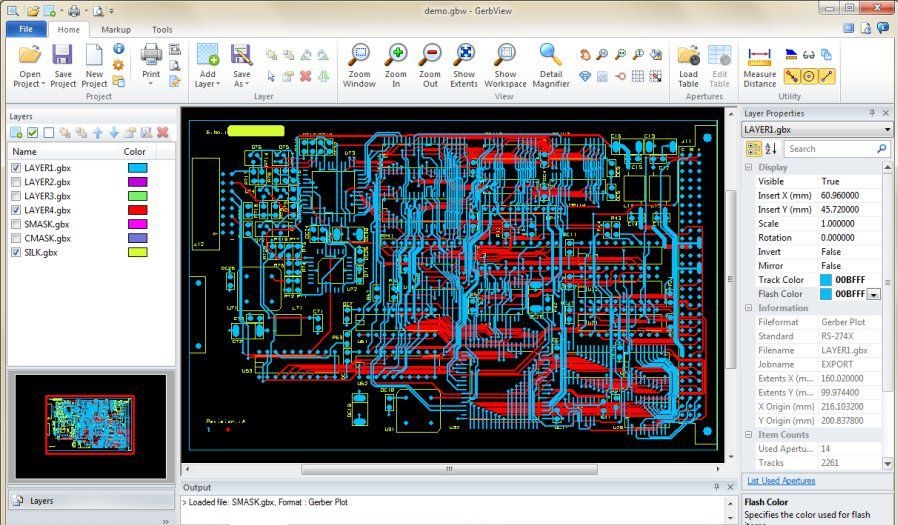The image size is (898, 525).
Task: Open the Flash Color dropdown arrow
Action: click(x=873, y=294)
